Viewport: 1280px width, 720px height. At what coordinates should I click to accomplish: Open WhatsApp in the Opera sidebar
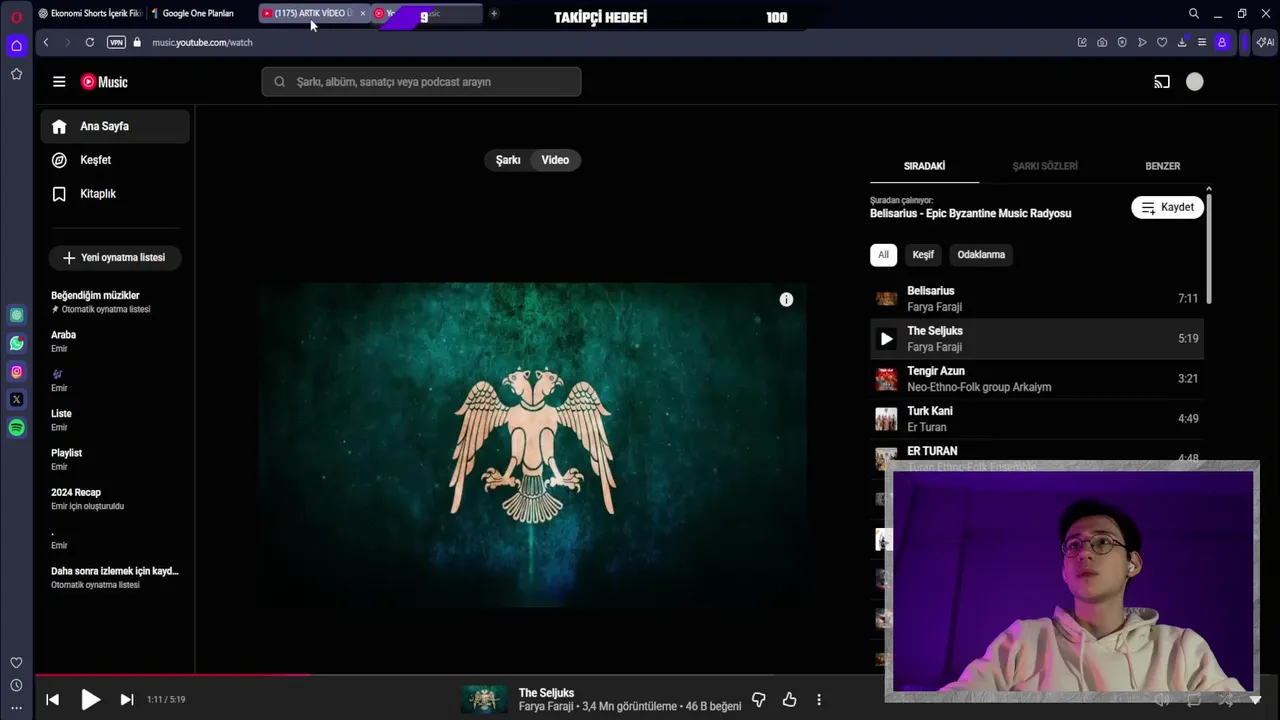16,343
